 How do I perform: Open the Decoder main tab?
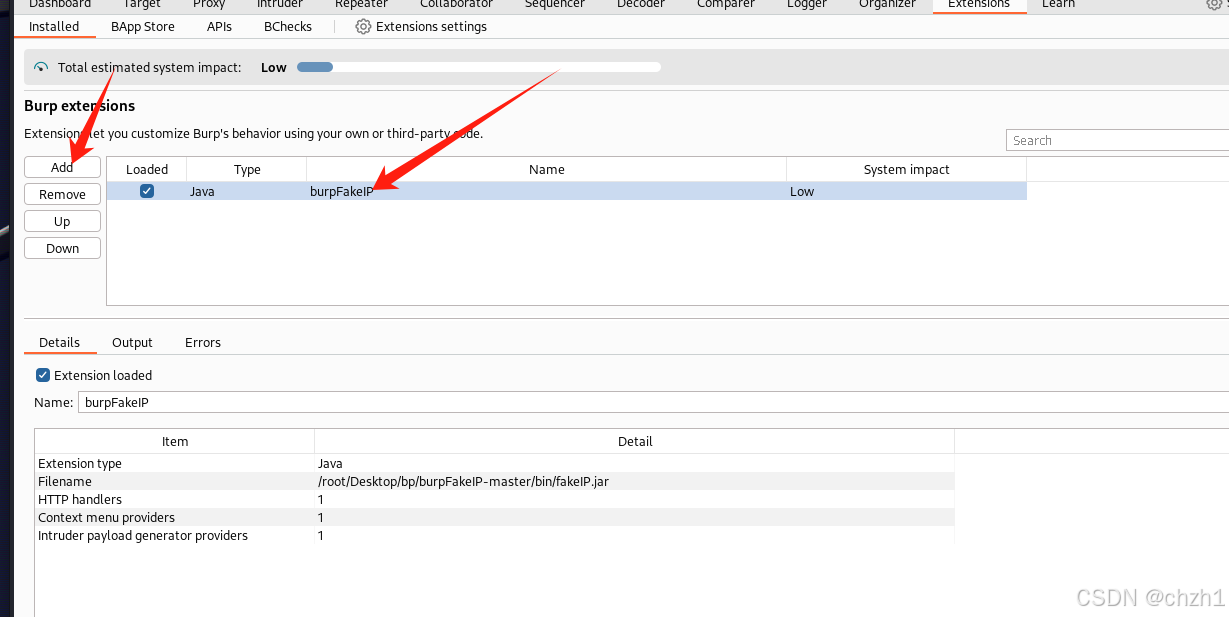(x=641, y=5)
